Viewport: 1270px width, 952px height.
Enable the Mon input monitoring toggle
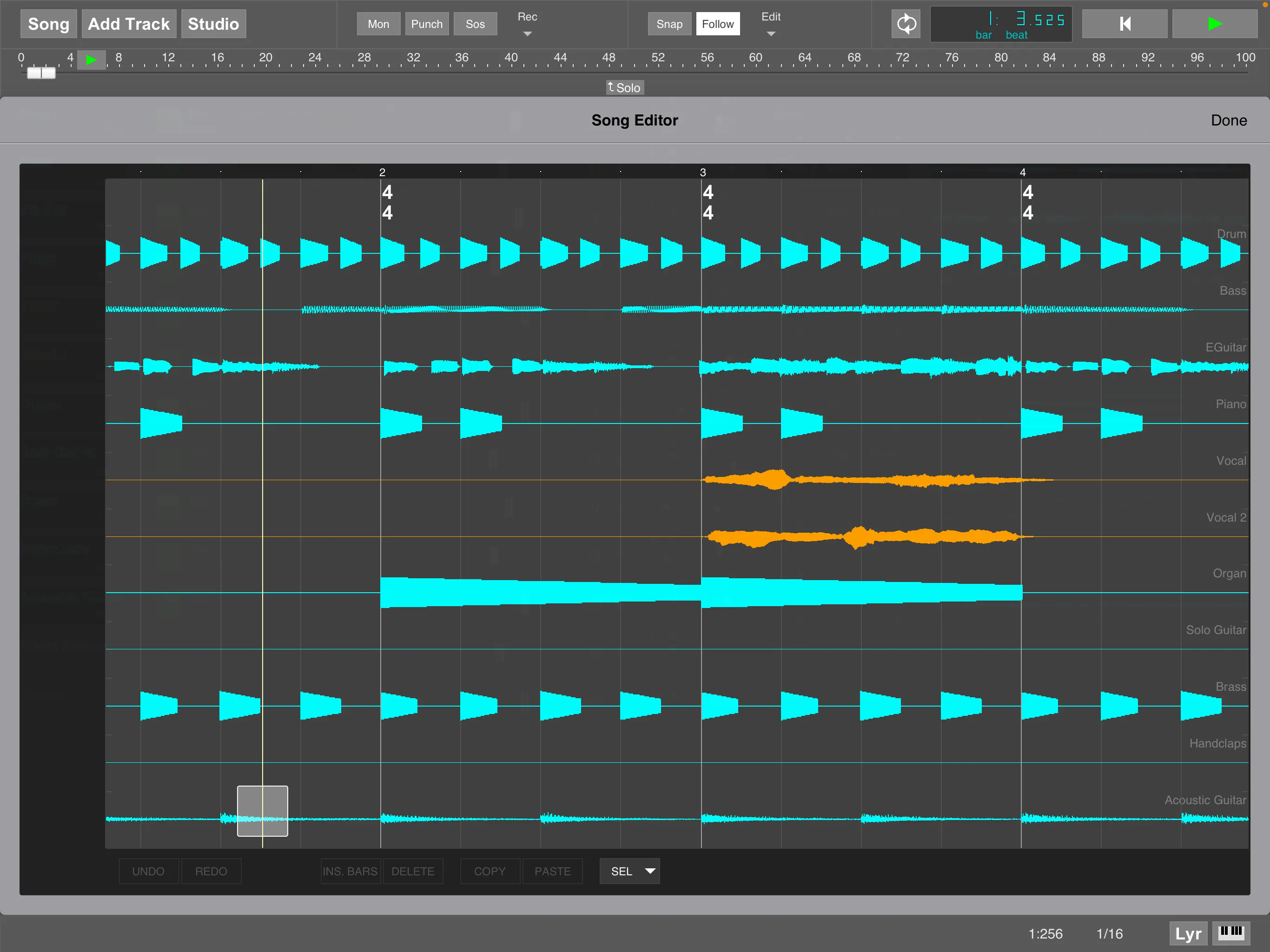378,24
